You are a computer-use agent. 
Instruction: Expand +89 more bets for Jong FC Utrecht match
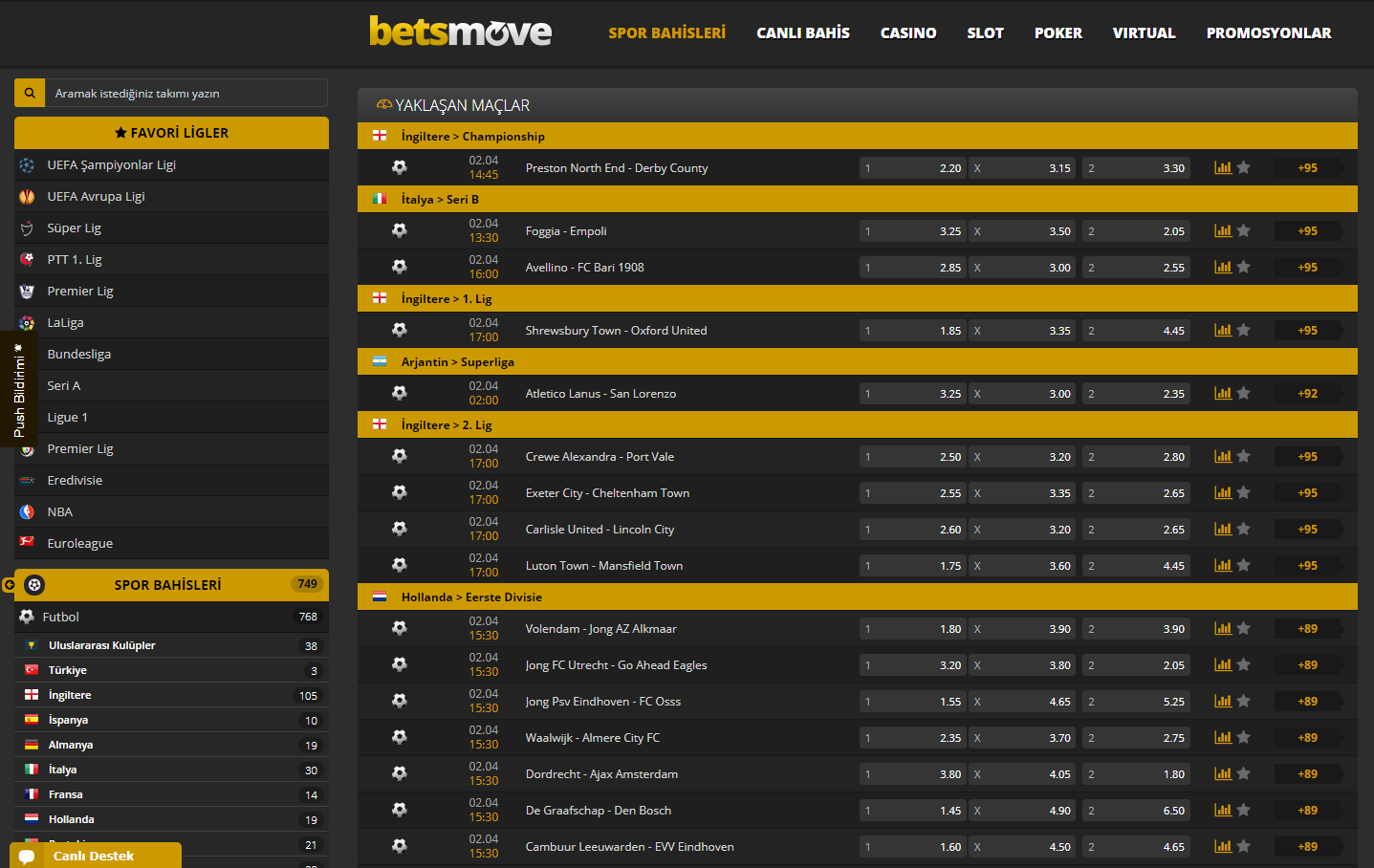(1307, 664)
